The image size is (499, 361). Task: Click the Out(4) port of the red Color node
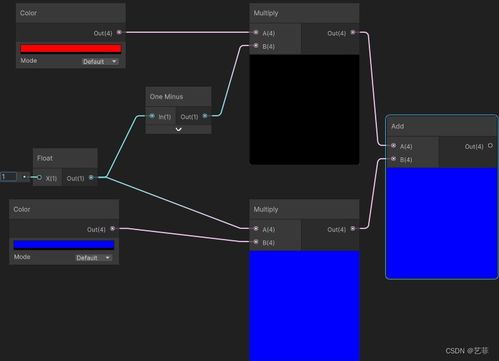tap(119, 32)
